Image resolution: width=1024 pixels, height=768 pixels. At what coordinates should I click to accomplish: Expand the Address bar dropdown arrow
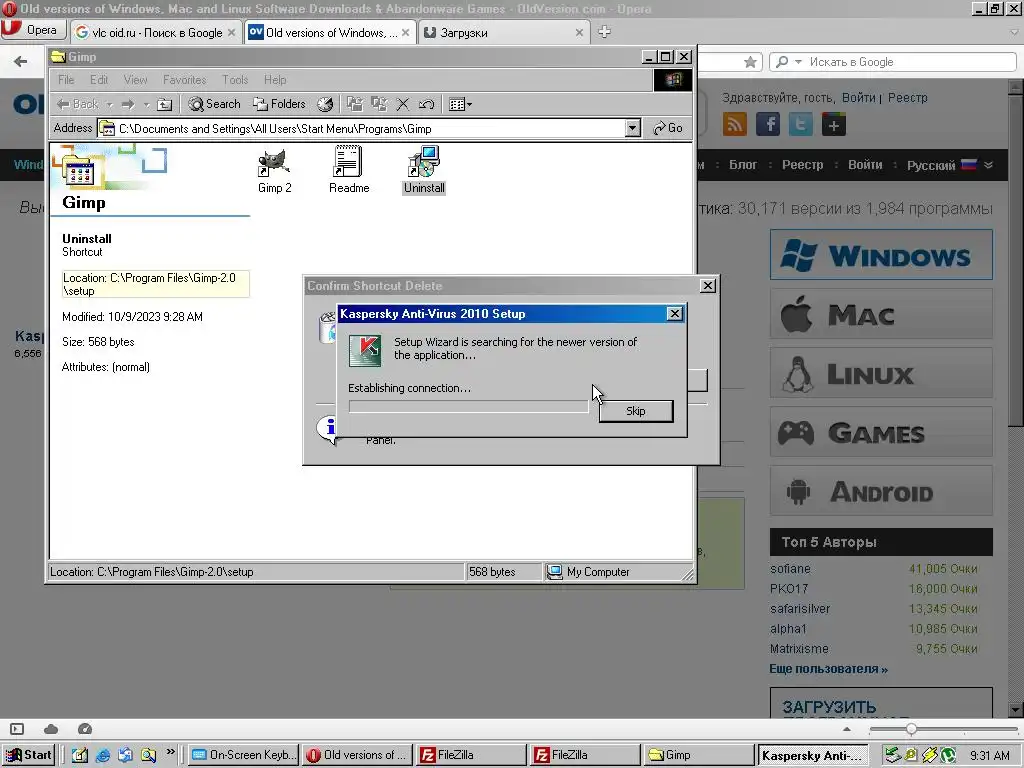pos(633,129)
